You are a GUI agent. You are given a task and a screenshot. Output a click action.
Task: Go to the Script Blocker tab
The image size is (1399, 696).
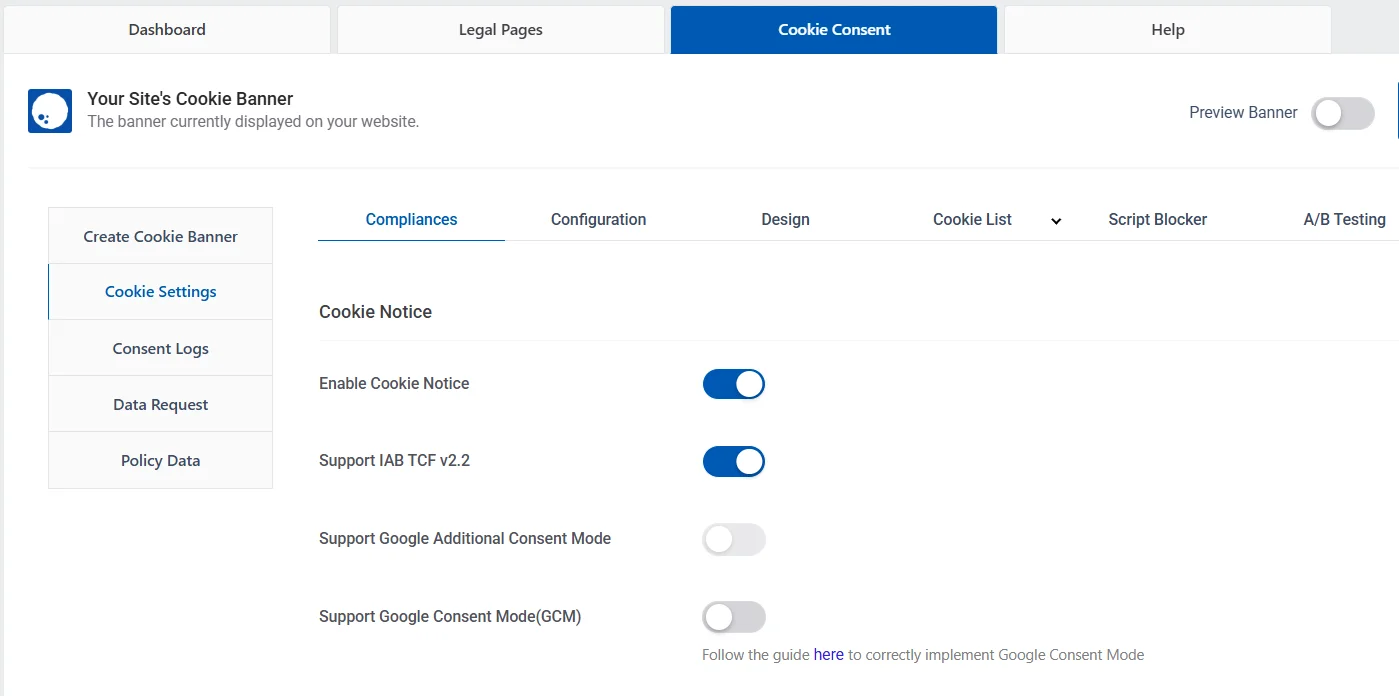tap(1157, 219)
